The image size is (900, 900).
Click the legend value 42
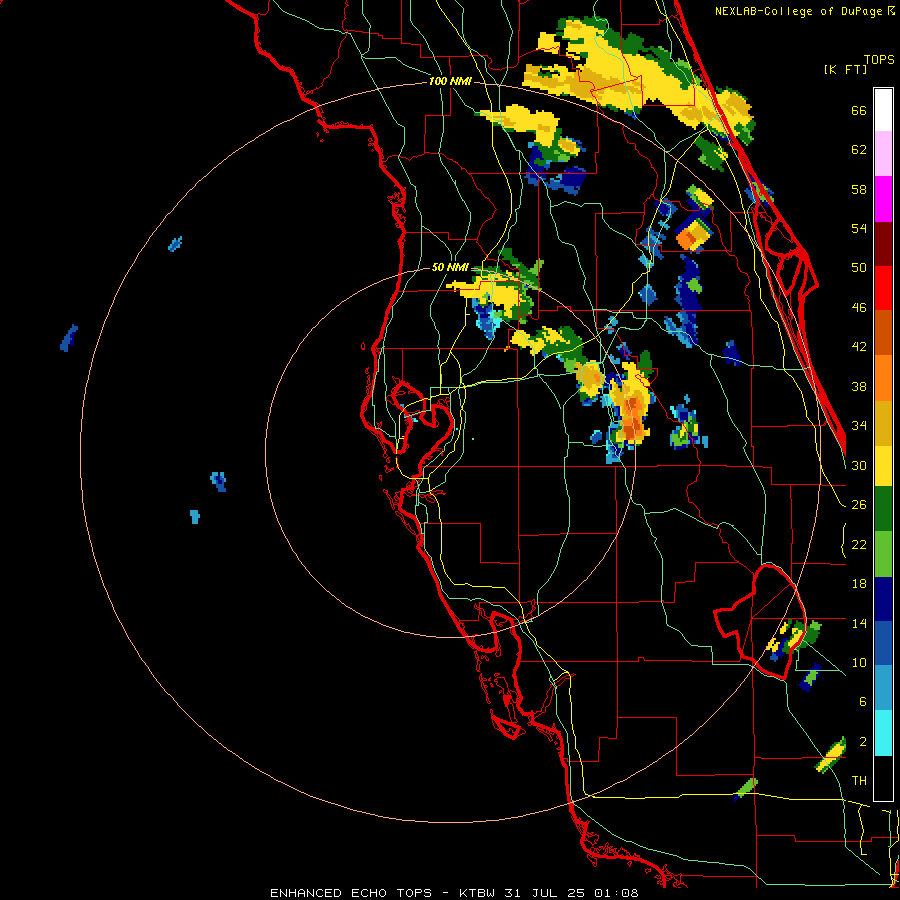[x=859, y=347]
